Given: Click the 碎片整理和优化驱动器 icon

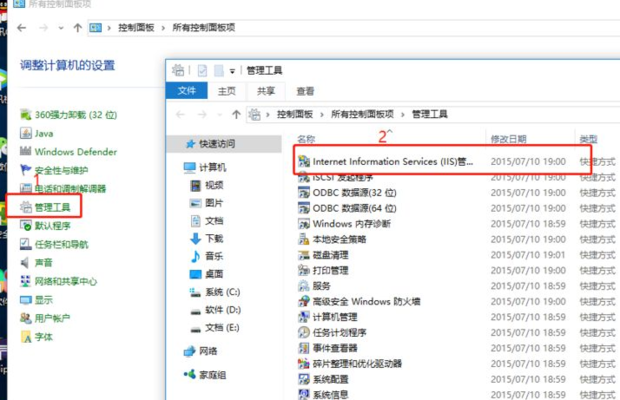Looking at the screenshot, I should (x=304, y=364).
